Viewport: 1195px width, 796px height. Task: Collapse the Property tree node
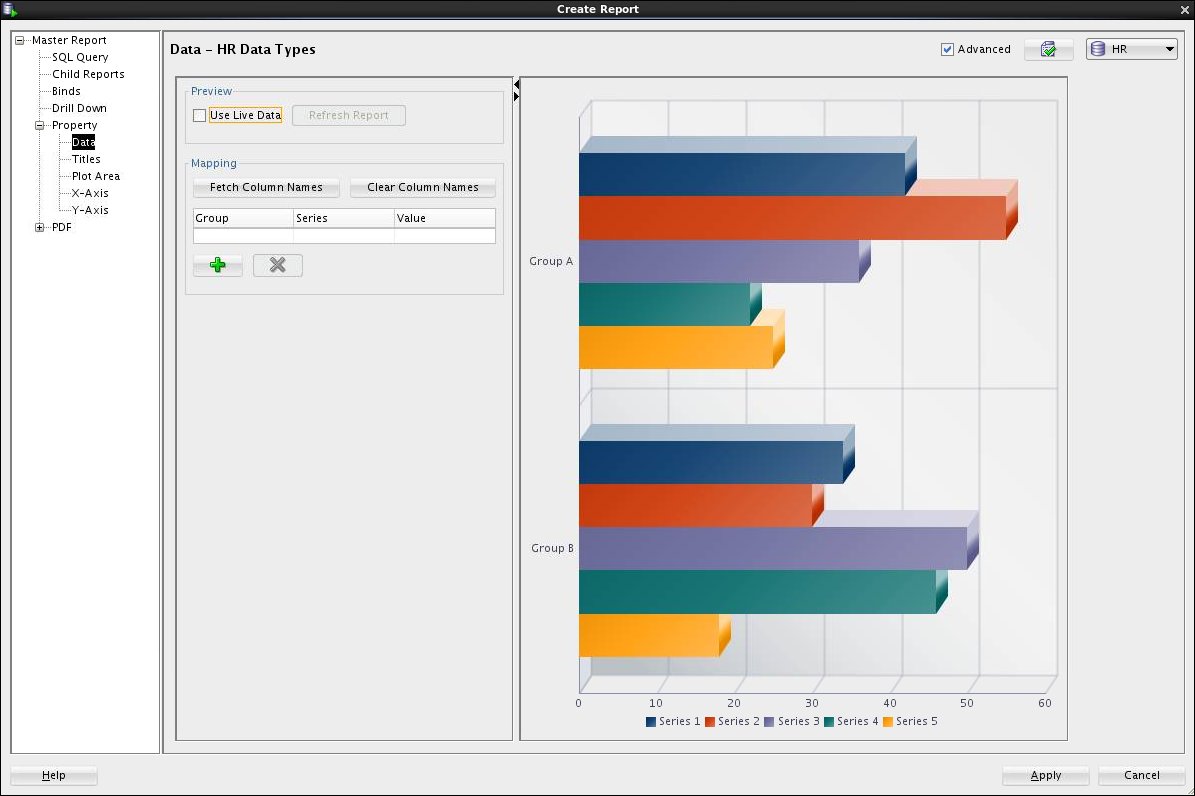[40, 126]
